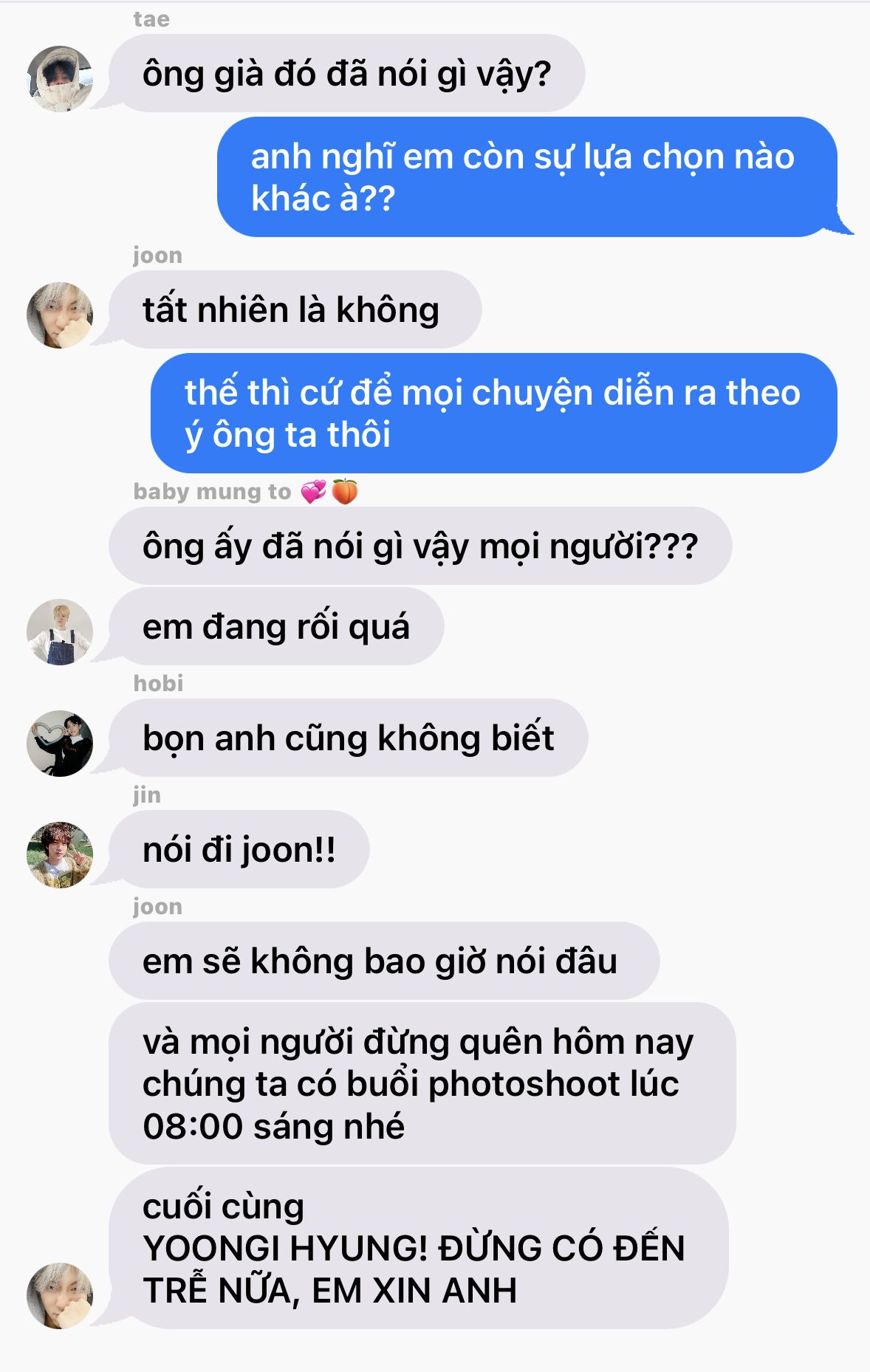
Task: Select the 'tất nhiên là không' message
Action: tap(295, 309)
